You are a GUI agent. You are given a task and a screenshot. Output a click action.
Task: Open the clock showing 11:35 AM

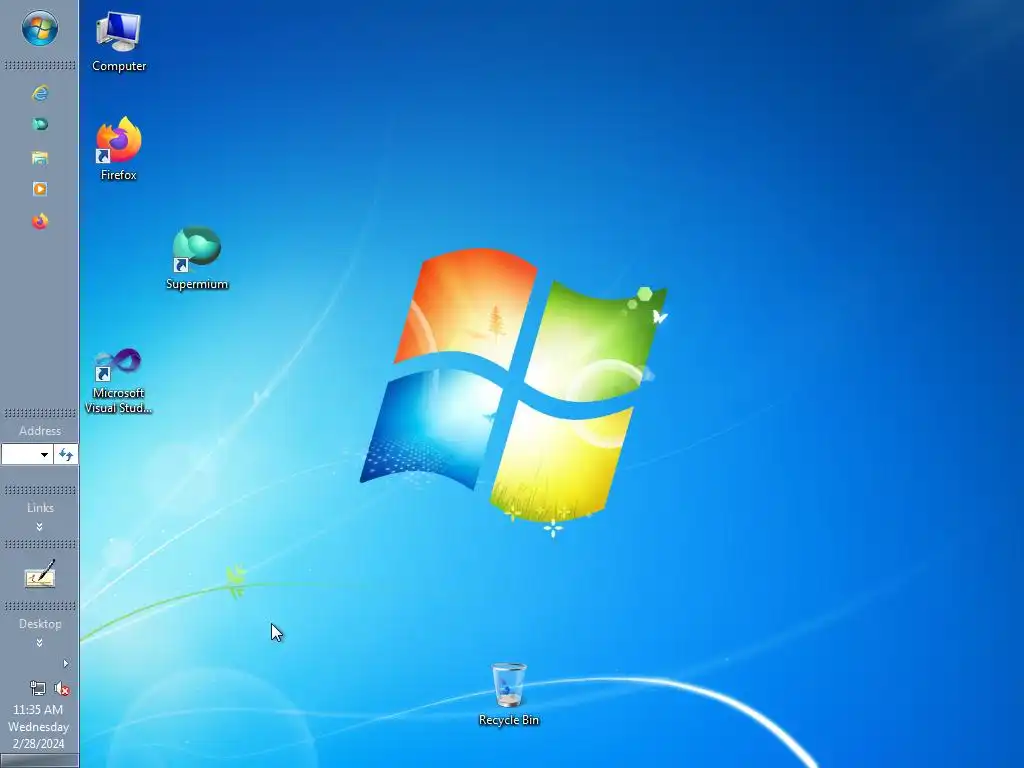pyautogui.click(x=38, y=710)
